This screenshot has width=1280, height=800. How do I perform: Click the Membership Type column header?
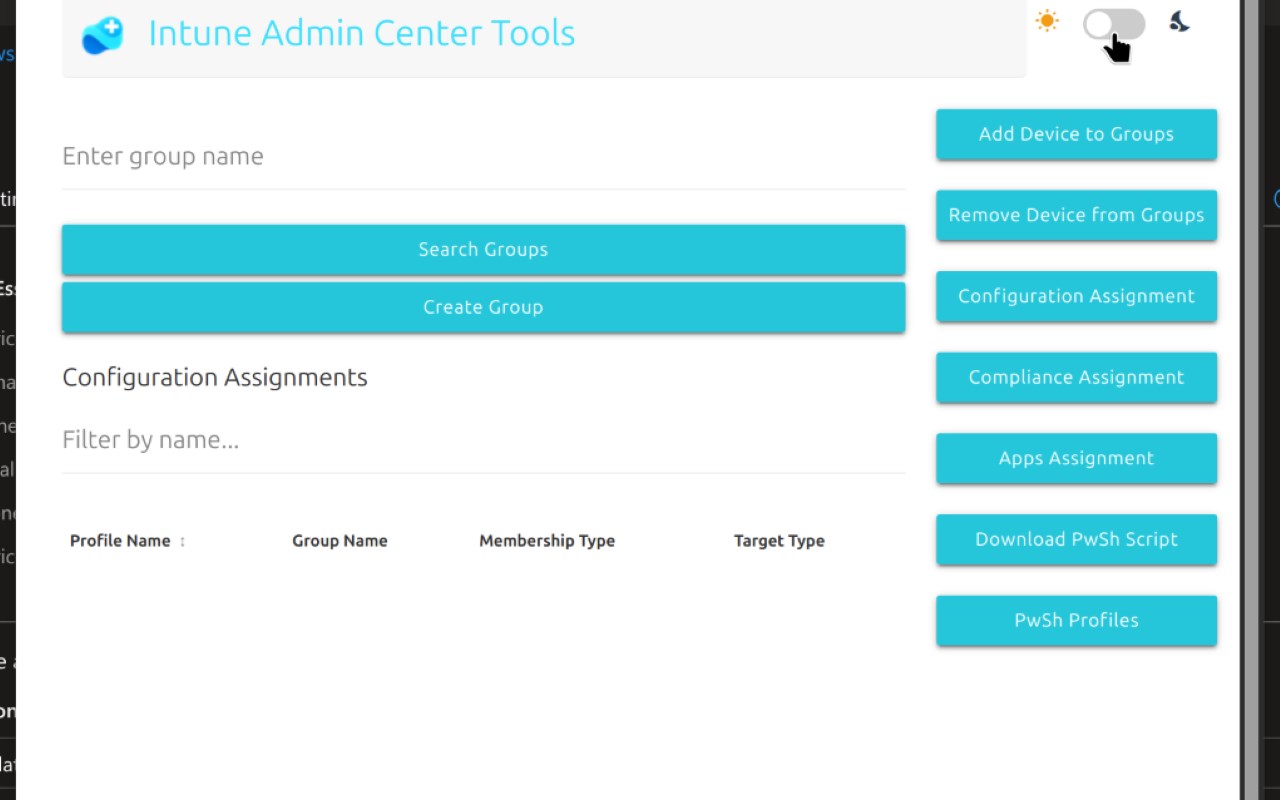coord(547,541)
